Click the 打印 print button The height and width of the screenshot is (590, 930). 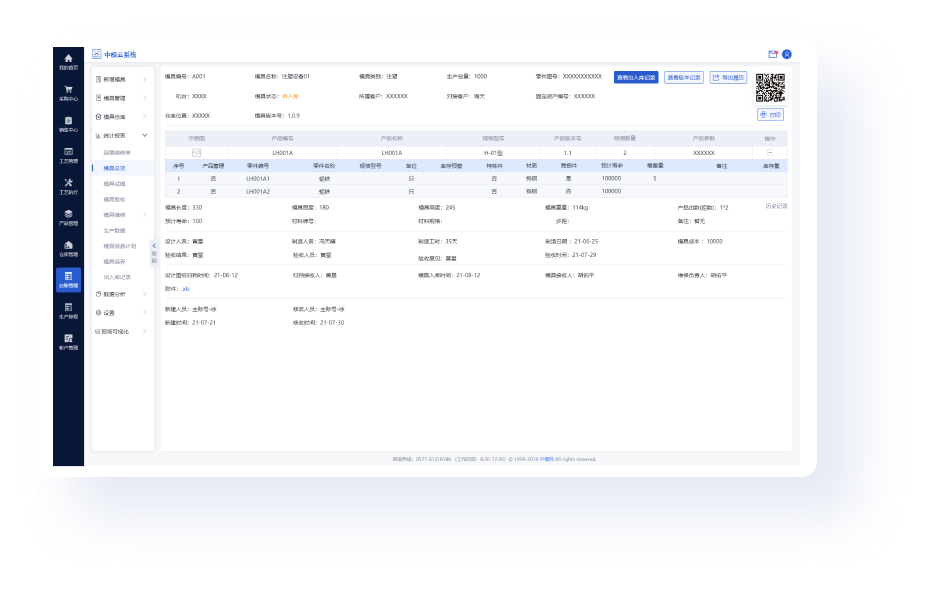[x=770, y=114]
